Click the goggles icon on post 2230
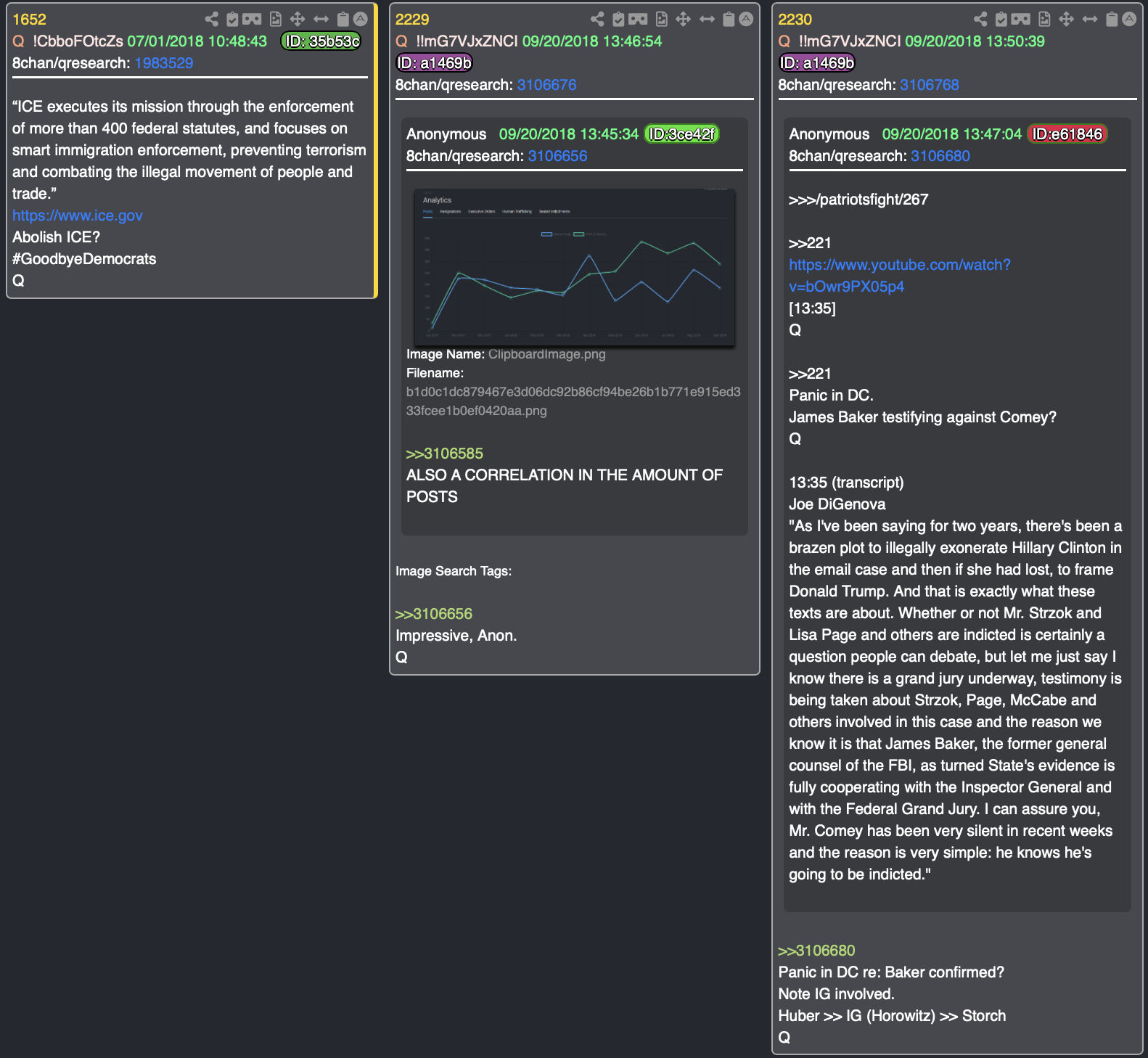 point(1021,19)
